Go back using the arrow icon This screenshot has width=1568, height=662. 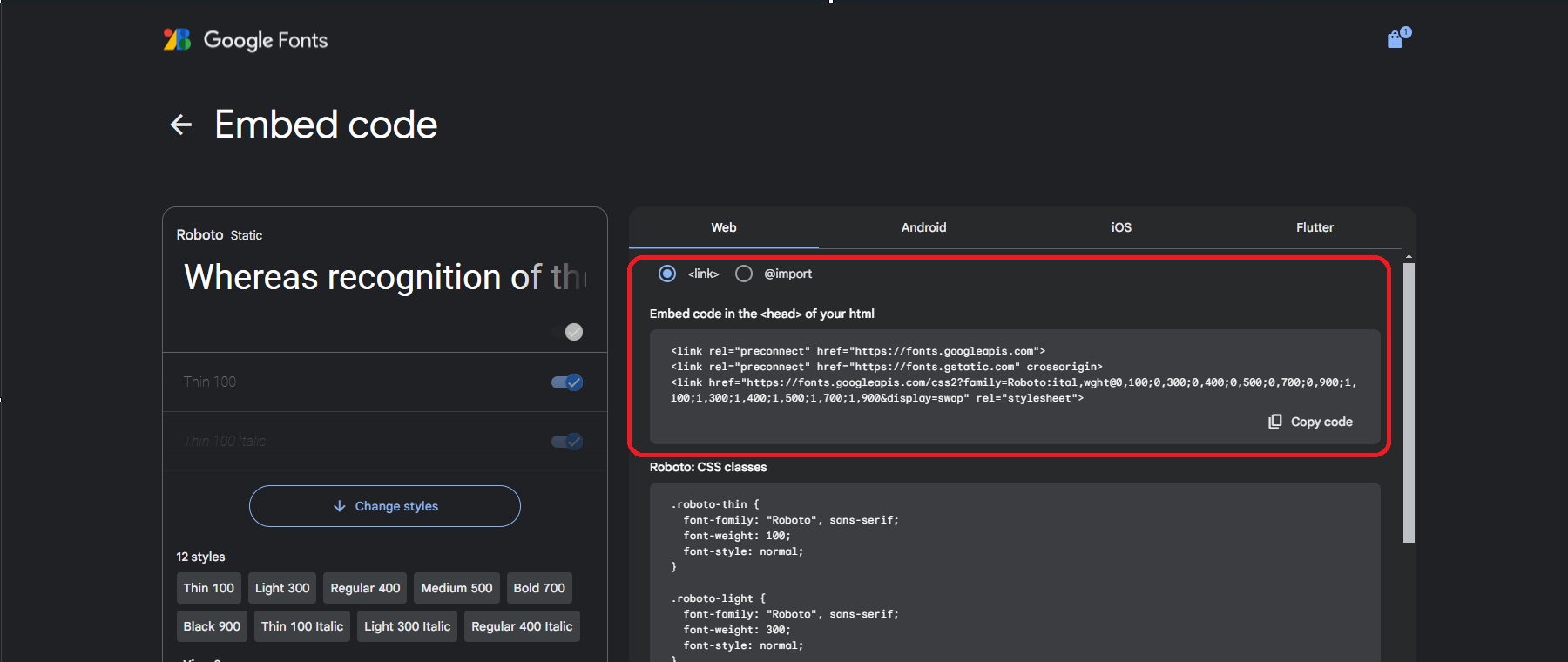click(x=181, y=125)
